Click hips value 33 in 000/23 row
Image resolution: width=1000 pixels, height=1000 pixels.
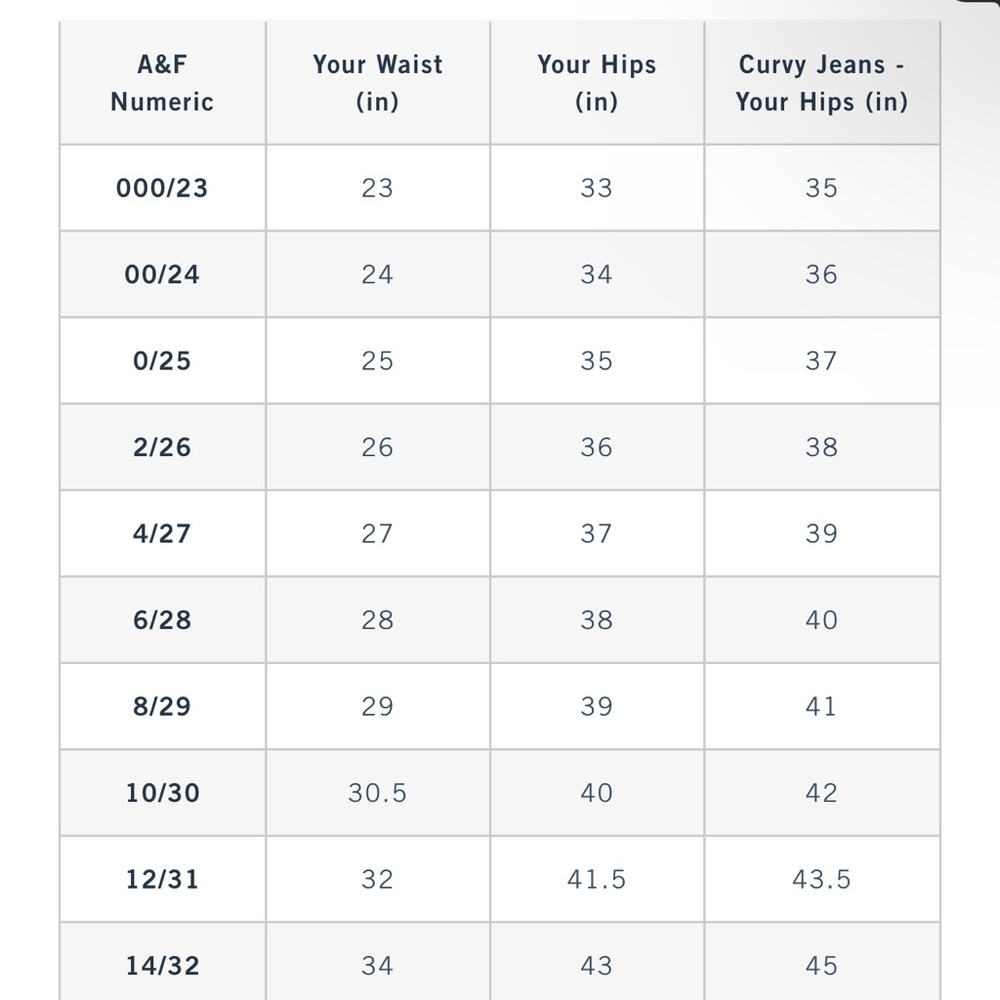tap(596, 188)
